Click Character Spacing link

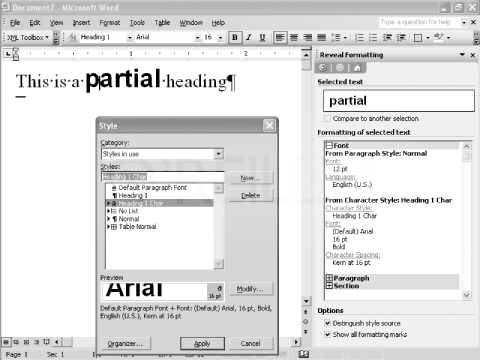tap(353, 255)
